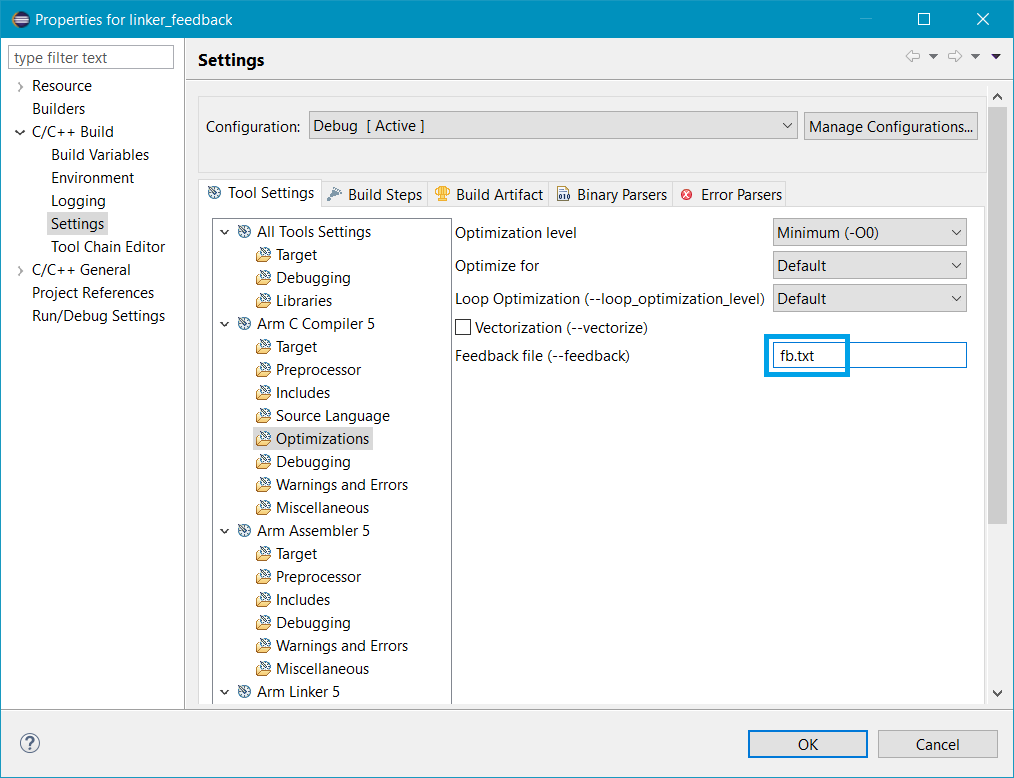Click the icon beside All Tools Settings
Screen dimensions: 1014x778
tap(243, 231)
